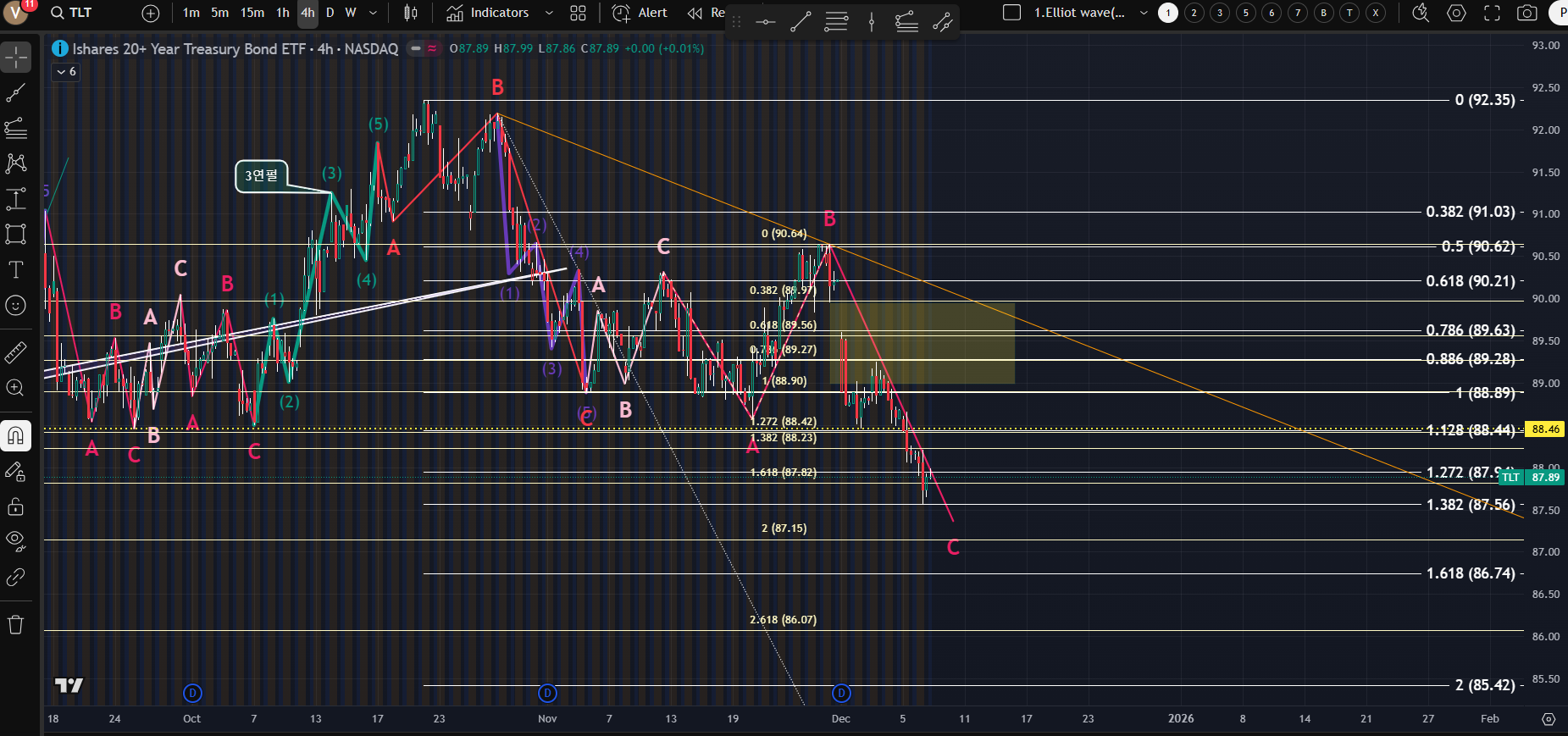Switch to the 1h timeframe
1568x736 pixels.
[282, 13]
